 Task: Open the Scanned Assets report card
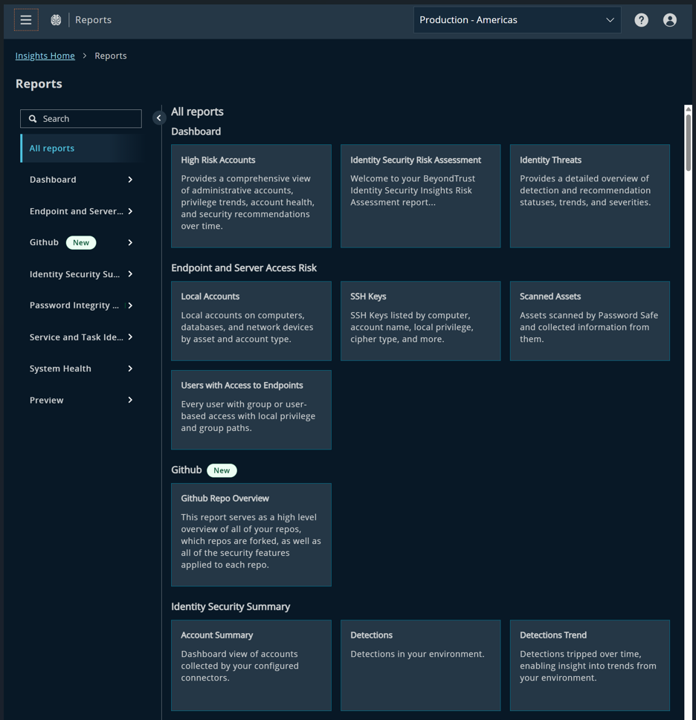pyautogui.click(x=590, y=321)
